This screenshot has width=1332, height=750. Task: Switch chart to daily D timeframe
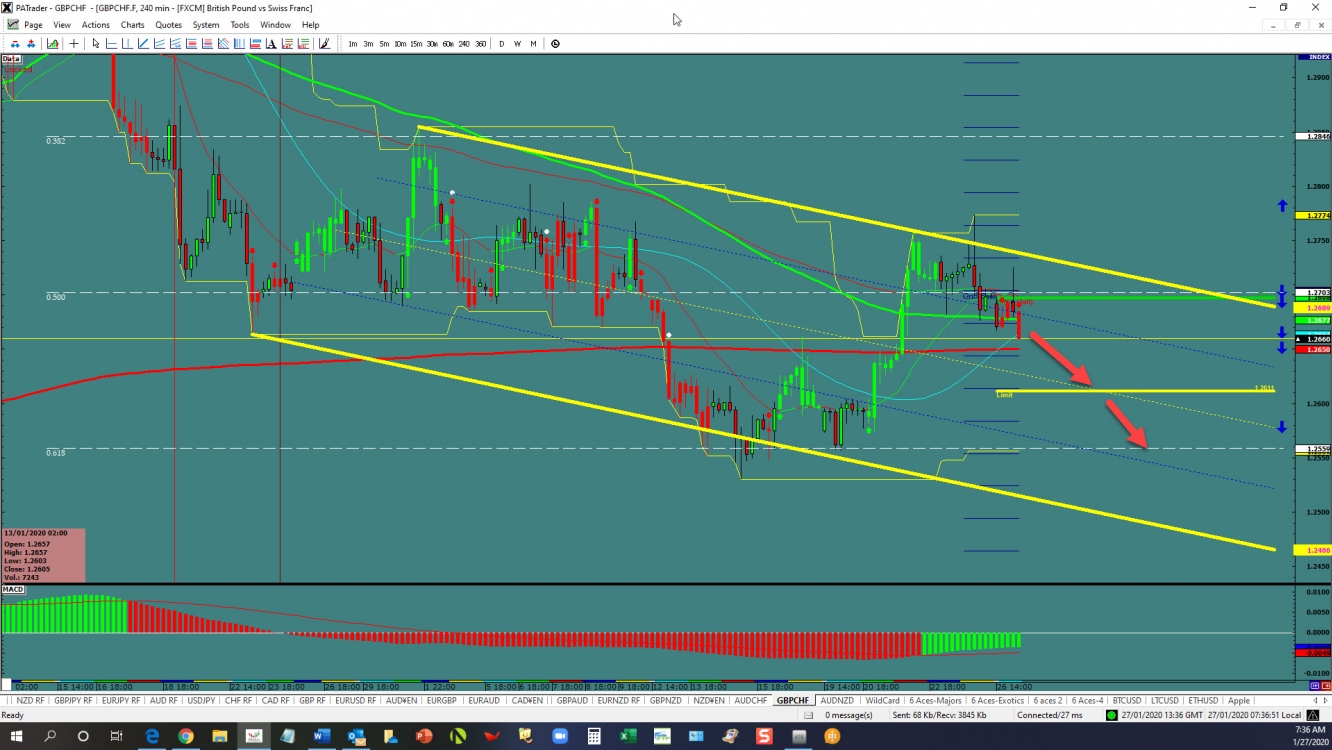click(x=502, y=44)
